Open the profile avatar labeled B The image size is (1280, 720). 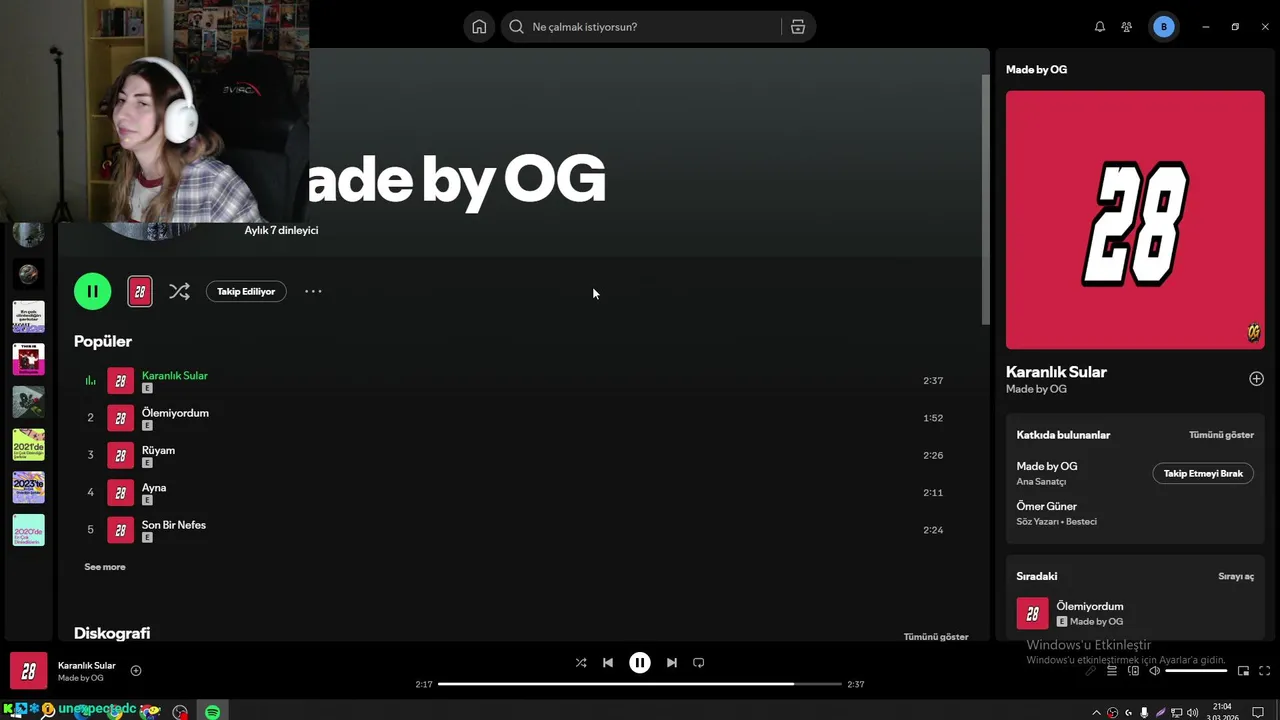click(1163, 27)
